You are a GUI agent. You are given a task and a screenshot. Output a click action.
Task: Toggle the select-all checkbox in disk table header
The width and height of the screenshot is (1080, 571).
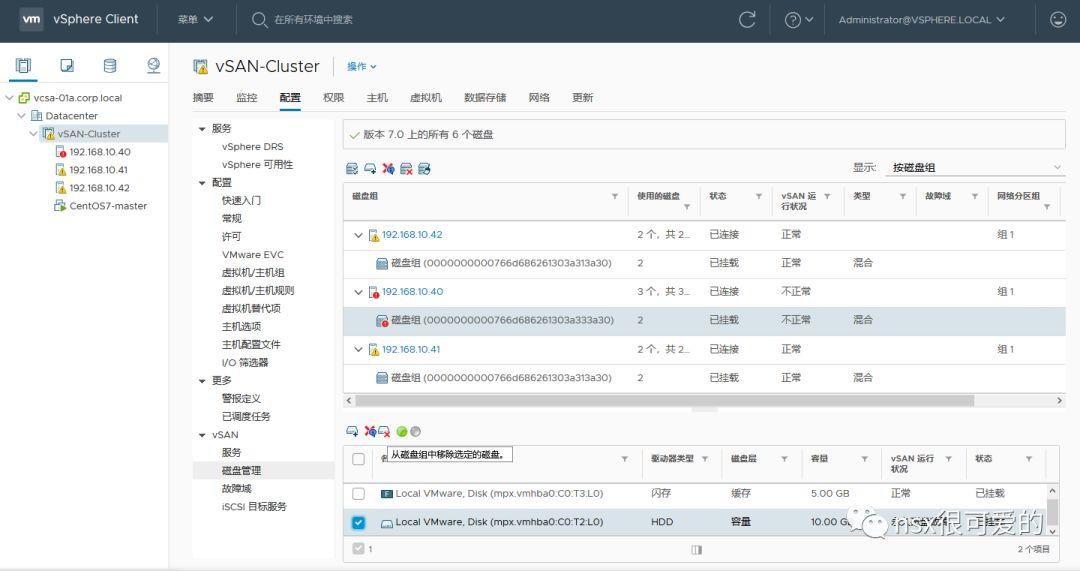[358, 459]
